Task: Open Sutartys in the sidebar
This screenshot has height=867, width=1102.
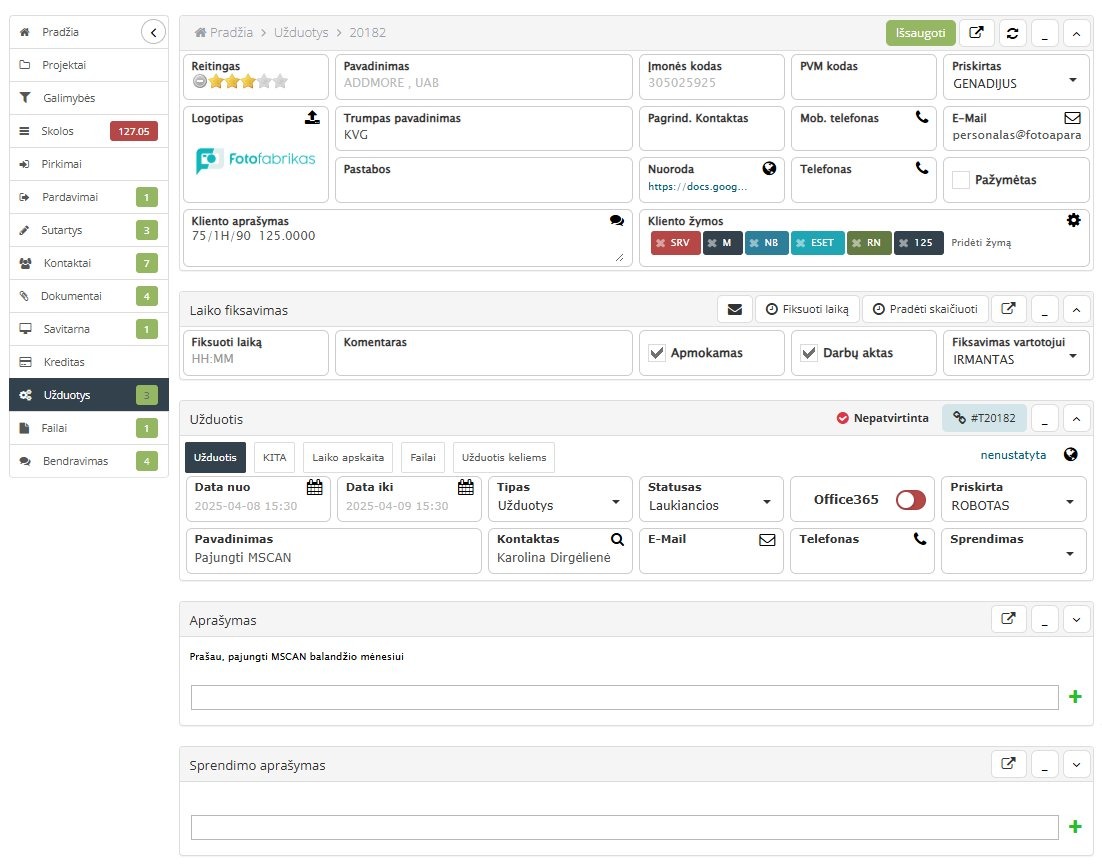Action: point(62,230)
